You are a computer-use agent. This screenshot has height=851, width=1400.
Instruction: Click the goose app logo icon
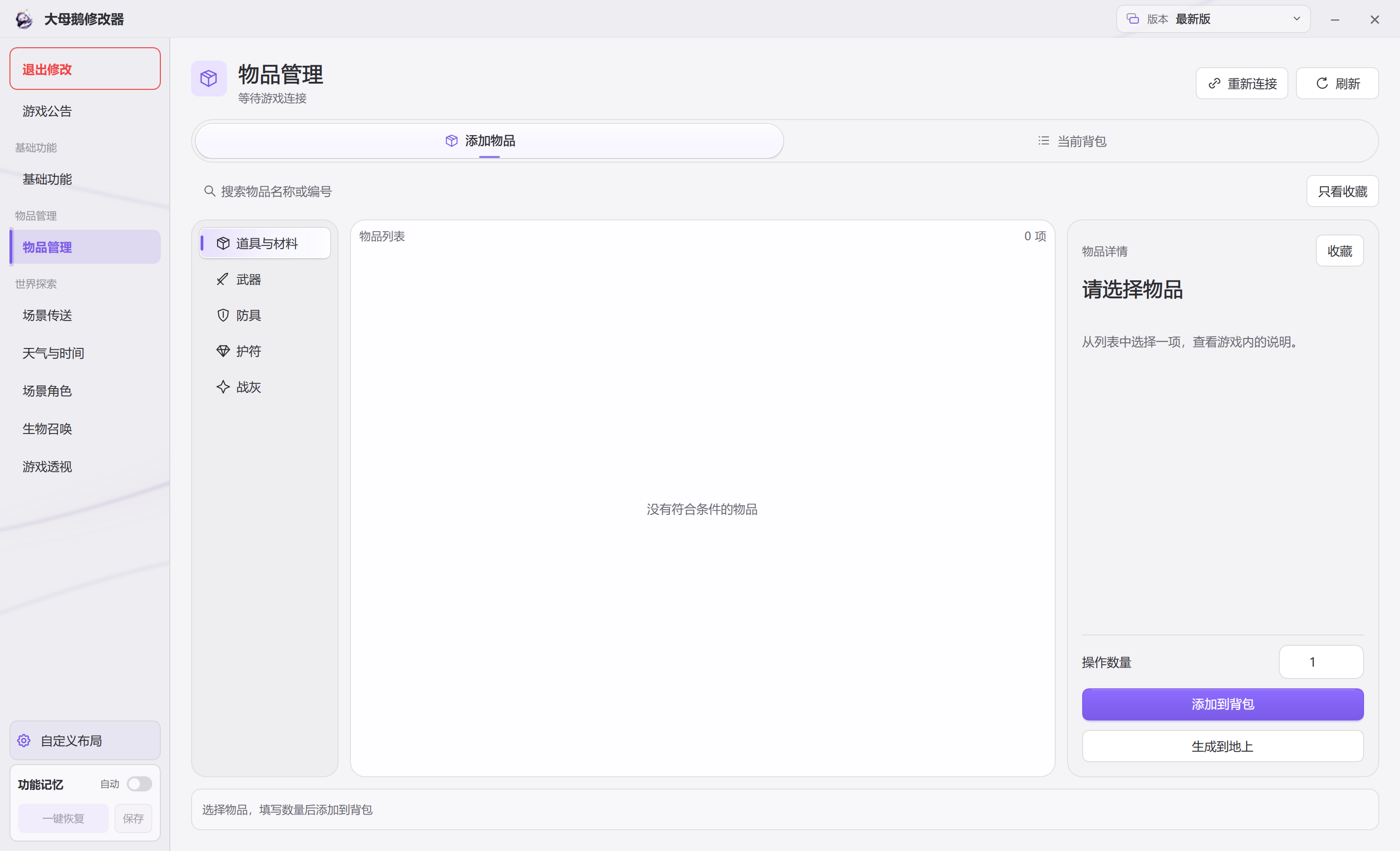coord(24,19)
